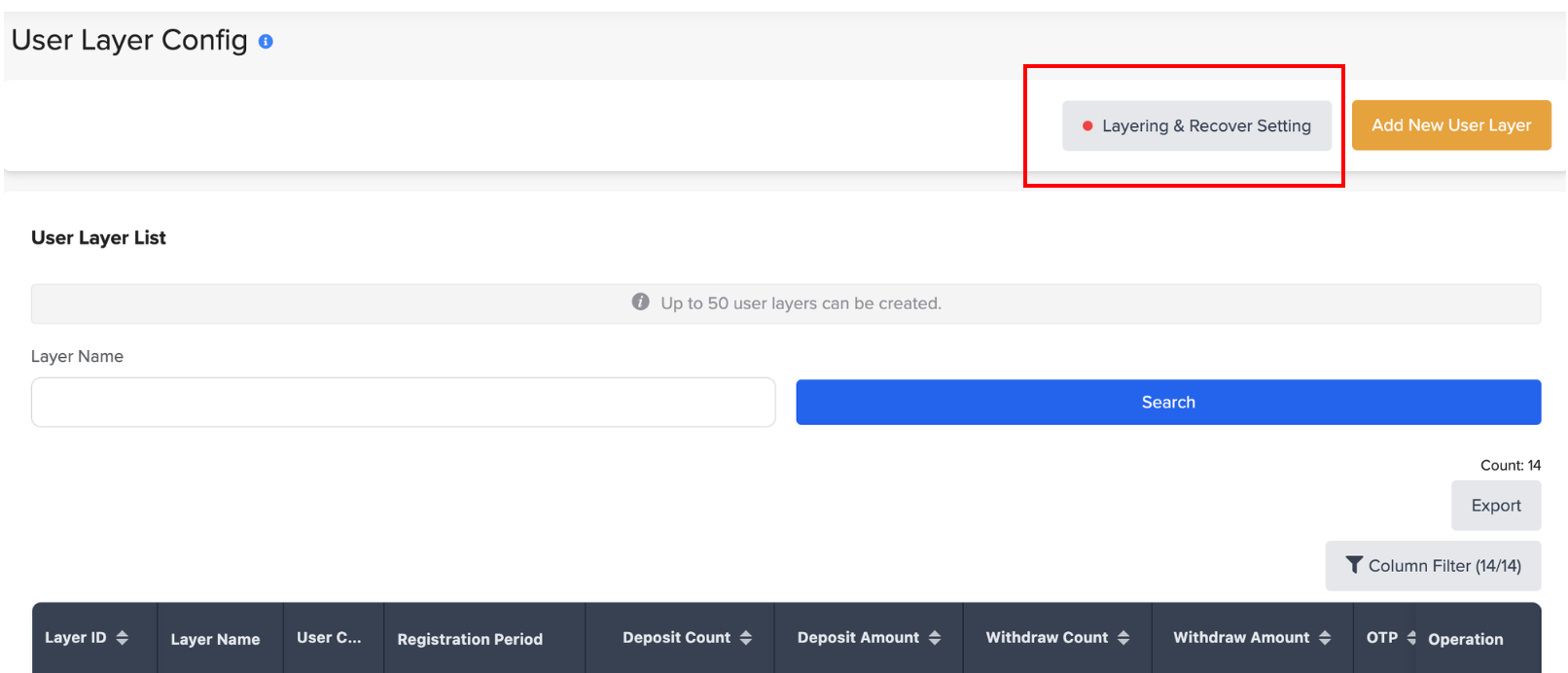Click the sort arrows on Layer ID
Viewport: 1568px width, 673px height.
click(123, 638)
